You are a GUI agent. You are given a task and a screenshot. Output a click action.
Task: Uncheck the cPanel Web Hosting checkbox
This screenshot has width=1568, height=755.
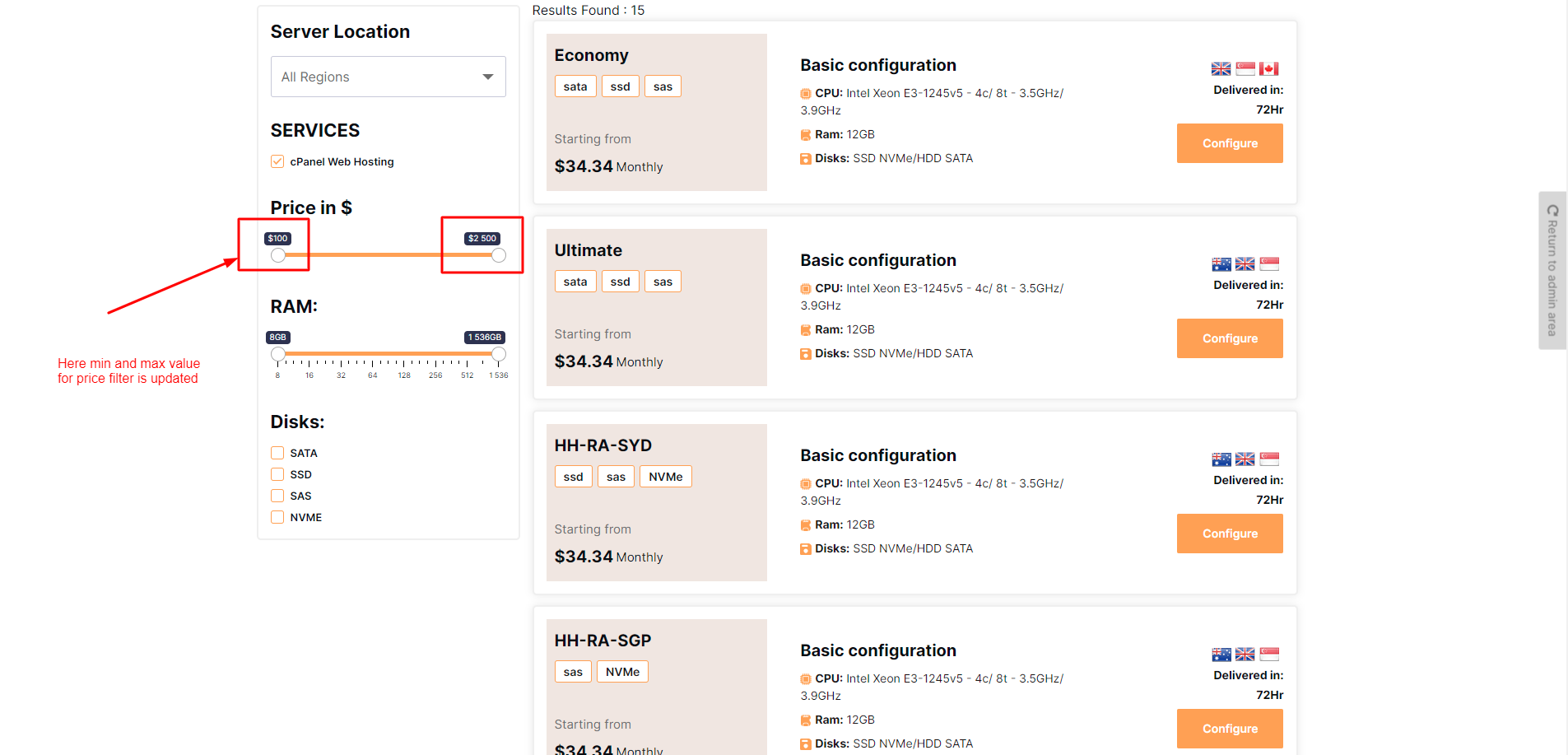(x=277, y=161)
